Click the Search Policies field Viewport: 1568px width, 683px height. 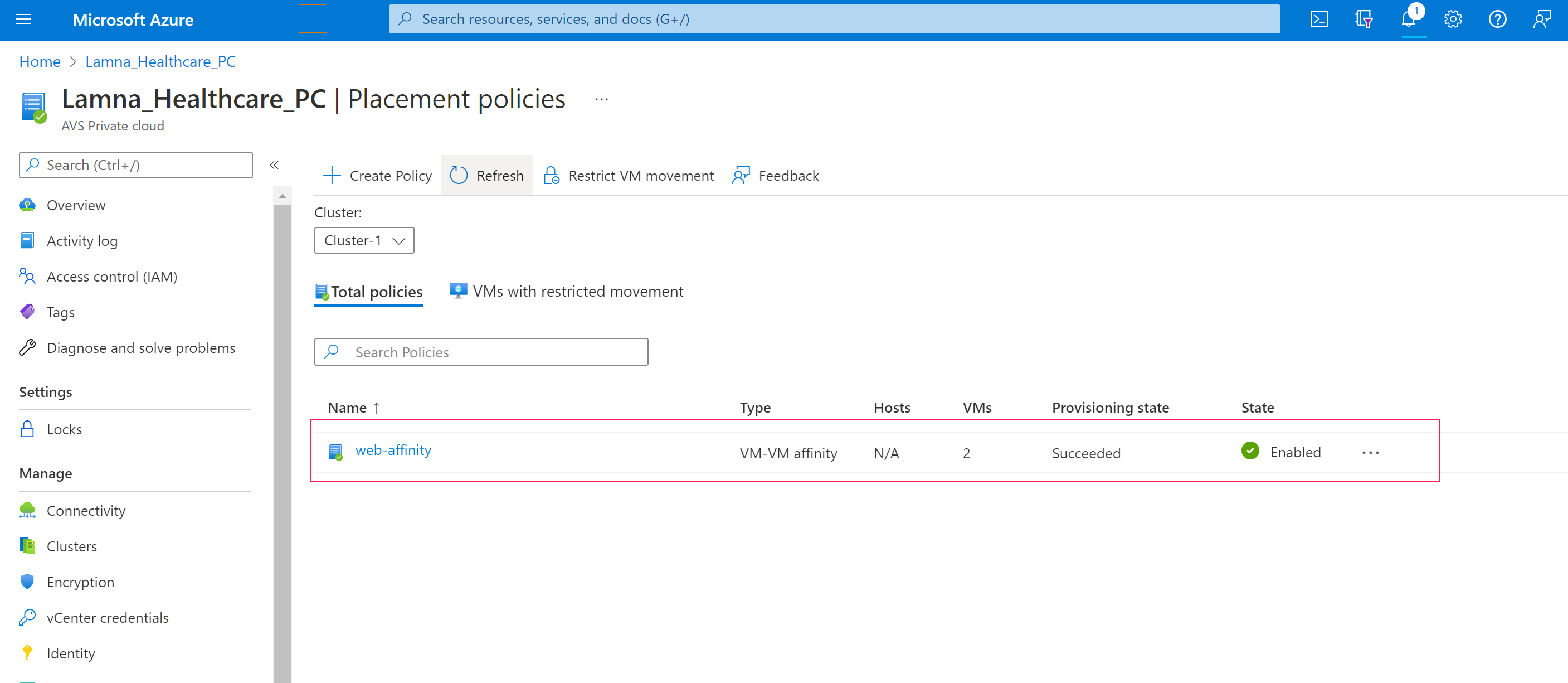click(x=481, y=352)
